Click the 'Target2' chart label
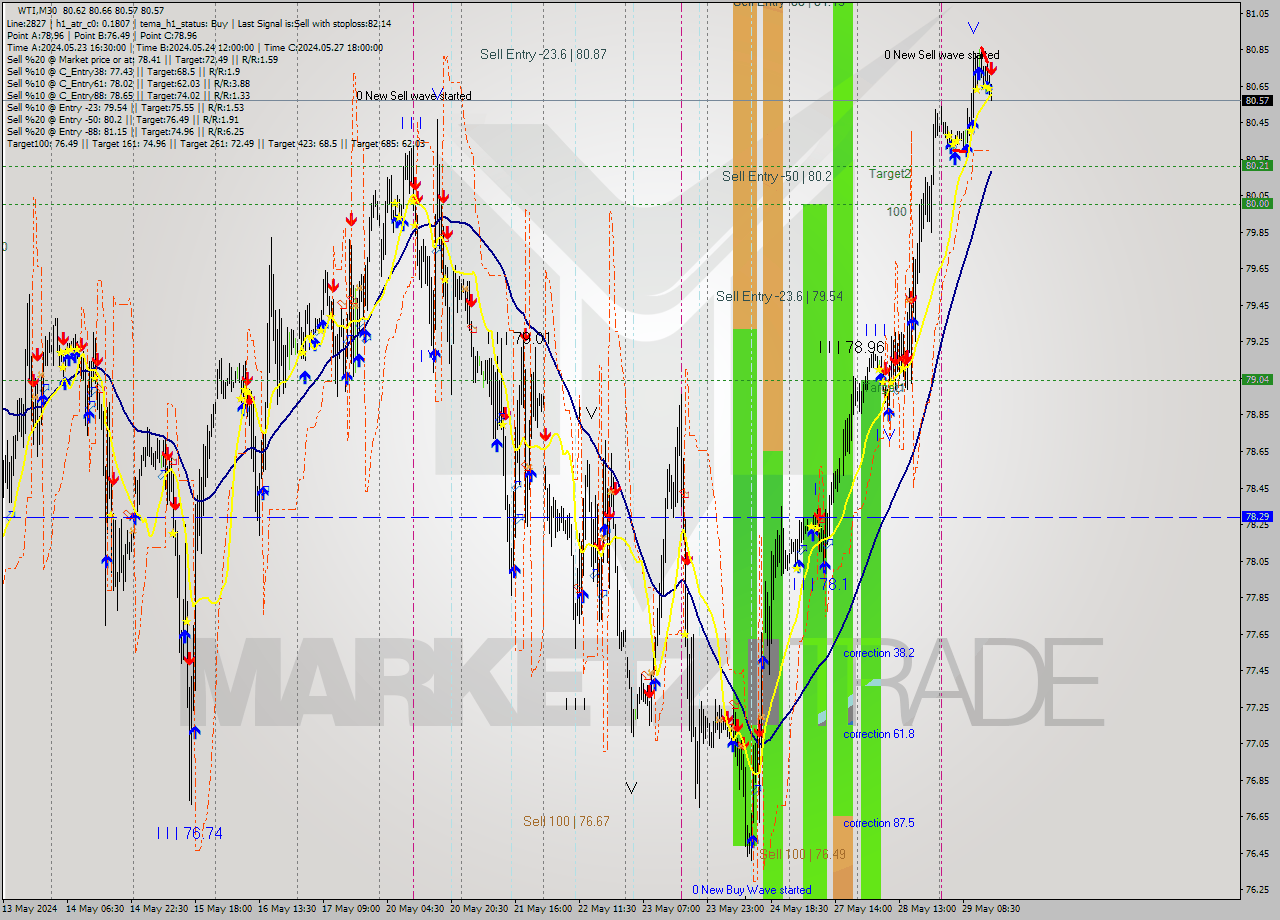 (890, 173)
